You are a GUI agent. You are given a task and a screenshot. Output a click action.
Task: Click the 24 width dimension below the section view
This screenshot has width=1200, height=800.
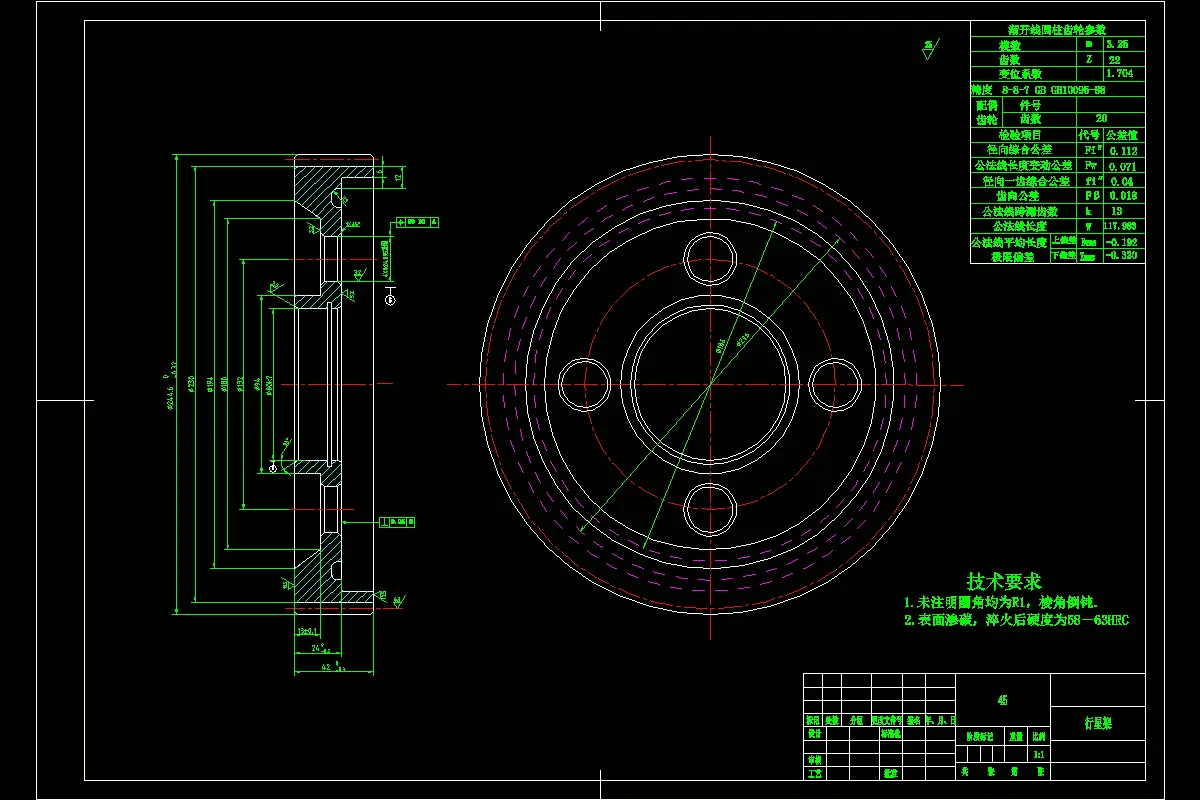click(x=319, y=649)
